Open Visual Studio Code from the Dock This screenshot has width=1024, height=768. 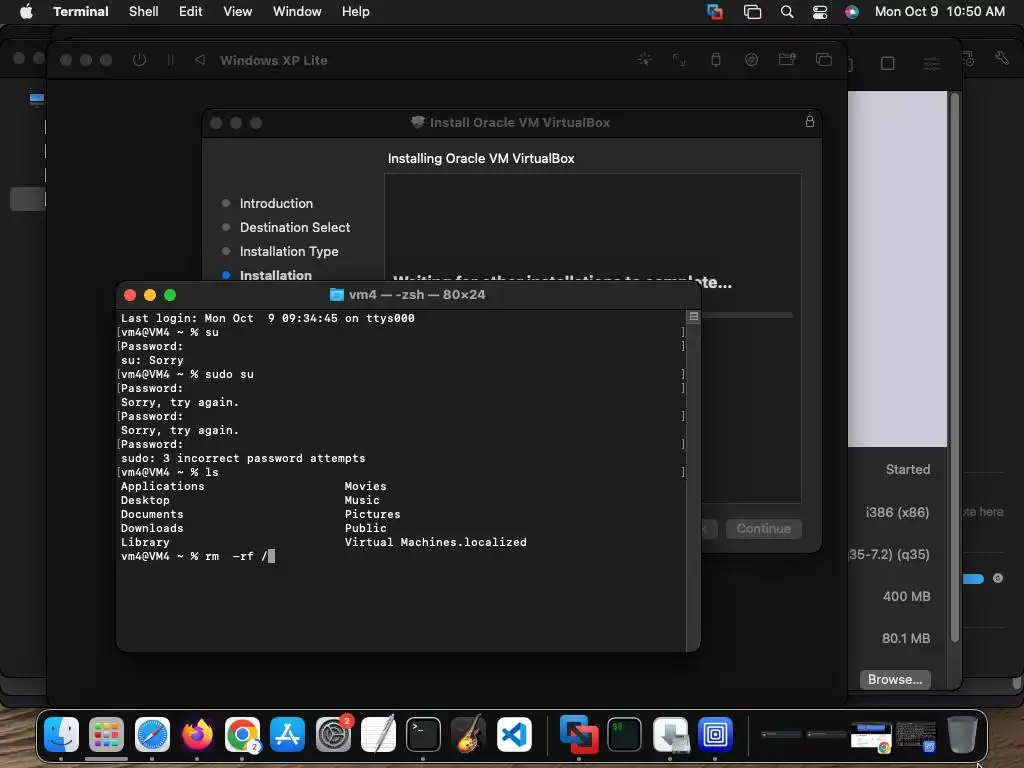pos(514,735)
